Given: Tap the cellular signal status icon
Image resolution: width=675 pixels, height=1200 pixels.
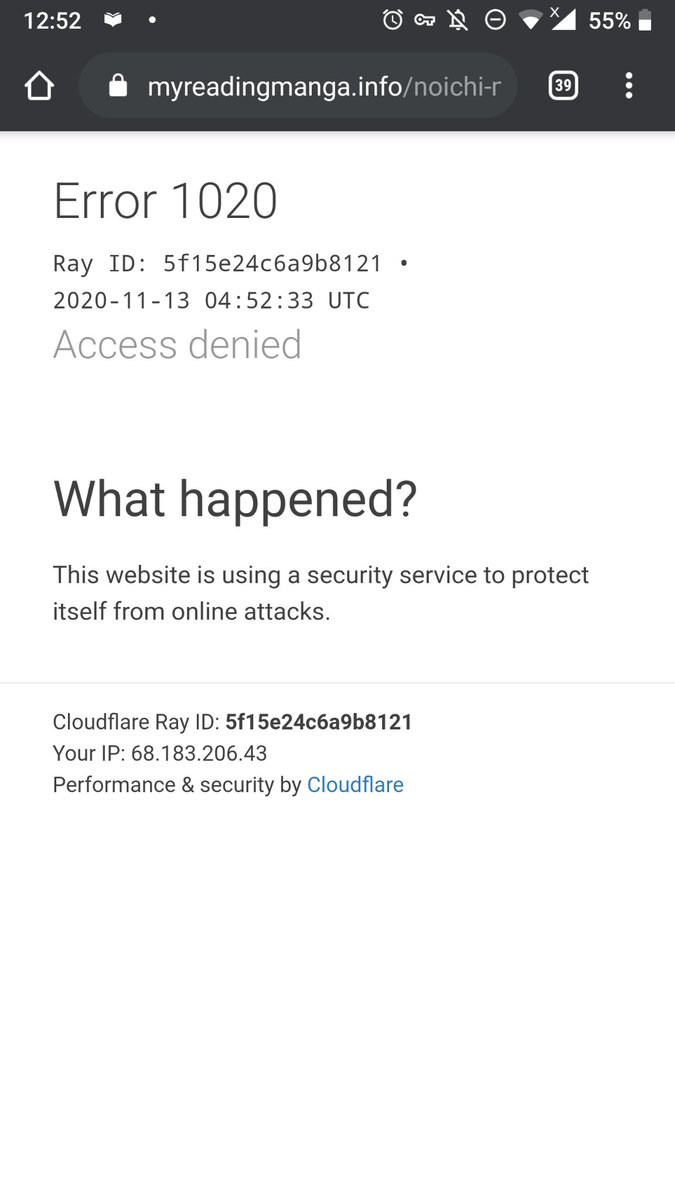Looking at the screenshot, I should point(563,19).
